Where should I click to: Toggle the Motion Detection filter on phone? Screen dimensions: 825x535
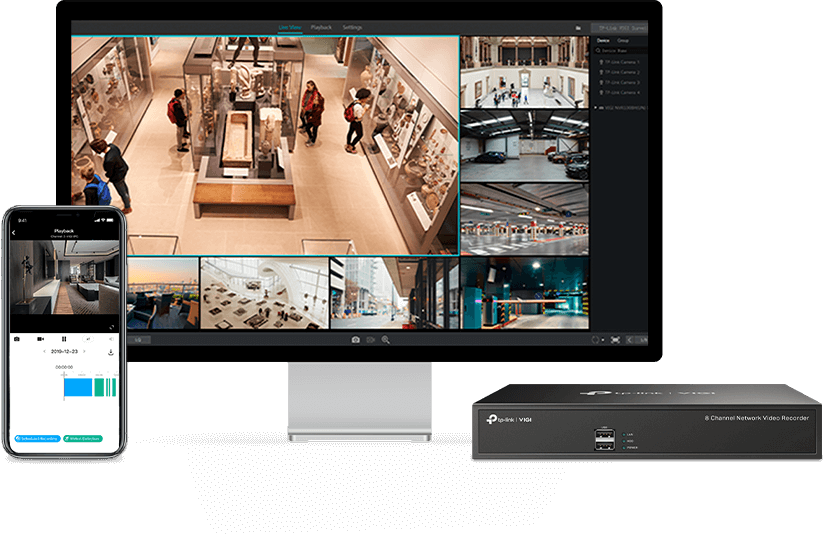click(83, 438)
